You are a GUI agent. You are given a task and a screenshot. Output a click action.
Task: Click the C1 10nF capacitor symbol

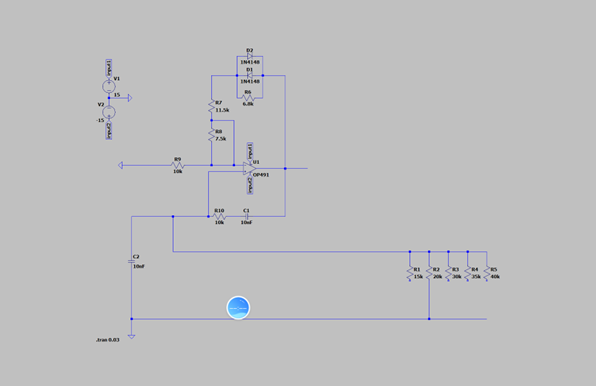(246, 217)
